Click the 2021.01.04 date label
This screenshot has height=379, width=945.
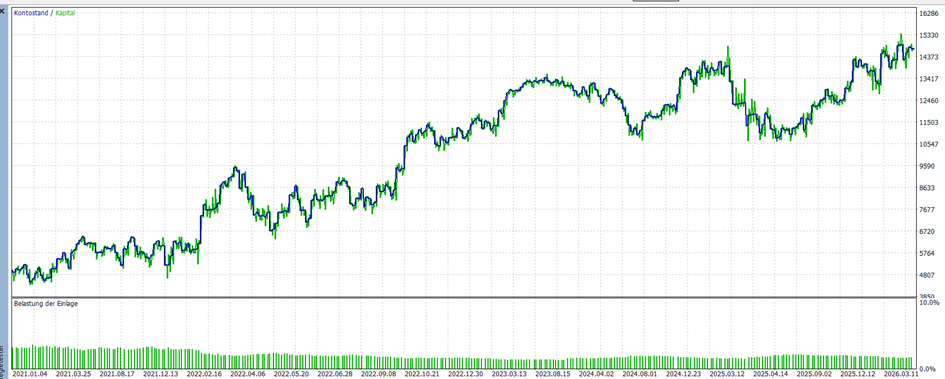pyautogui.click(x=30, y=374)
